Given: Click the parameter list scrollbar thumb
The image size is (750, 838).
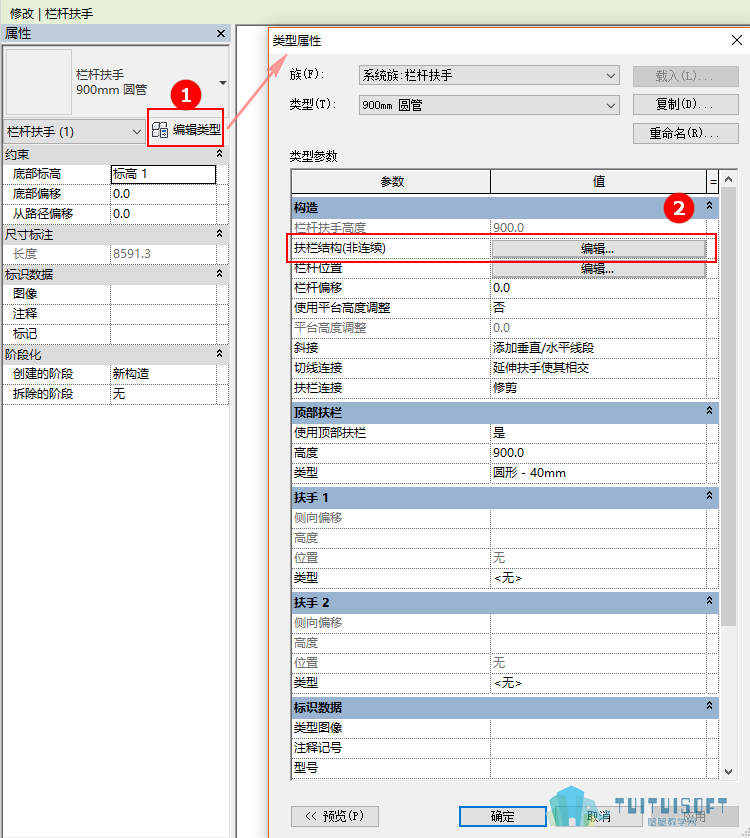Looking at the screenshot, I should tap(728, 406).
